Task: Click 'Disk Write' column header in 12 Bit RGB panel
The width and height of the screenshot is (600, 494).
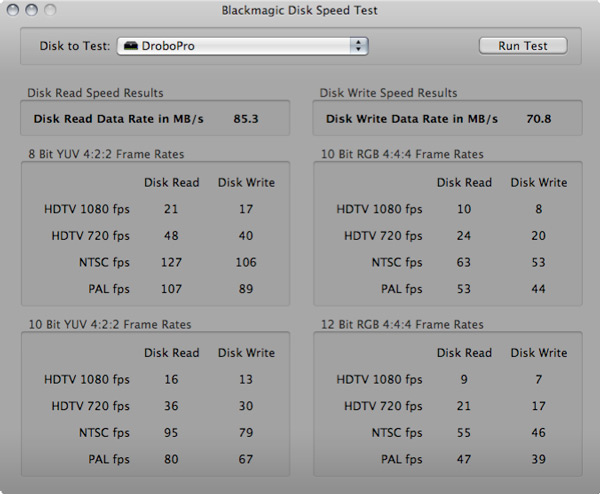Action: click(539, 353)
